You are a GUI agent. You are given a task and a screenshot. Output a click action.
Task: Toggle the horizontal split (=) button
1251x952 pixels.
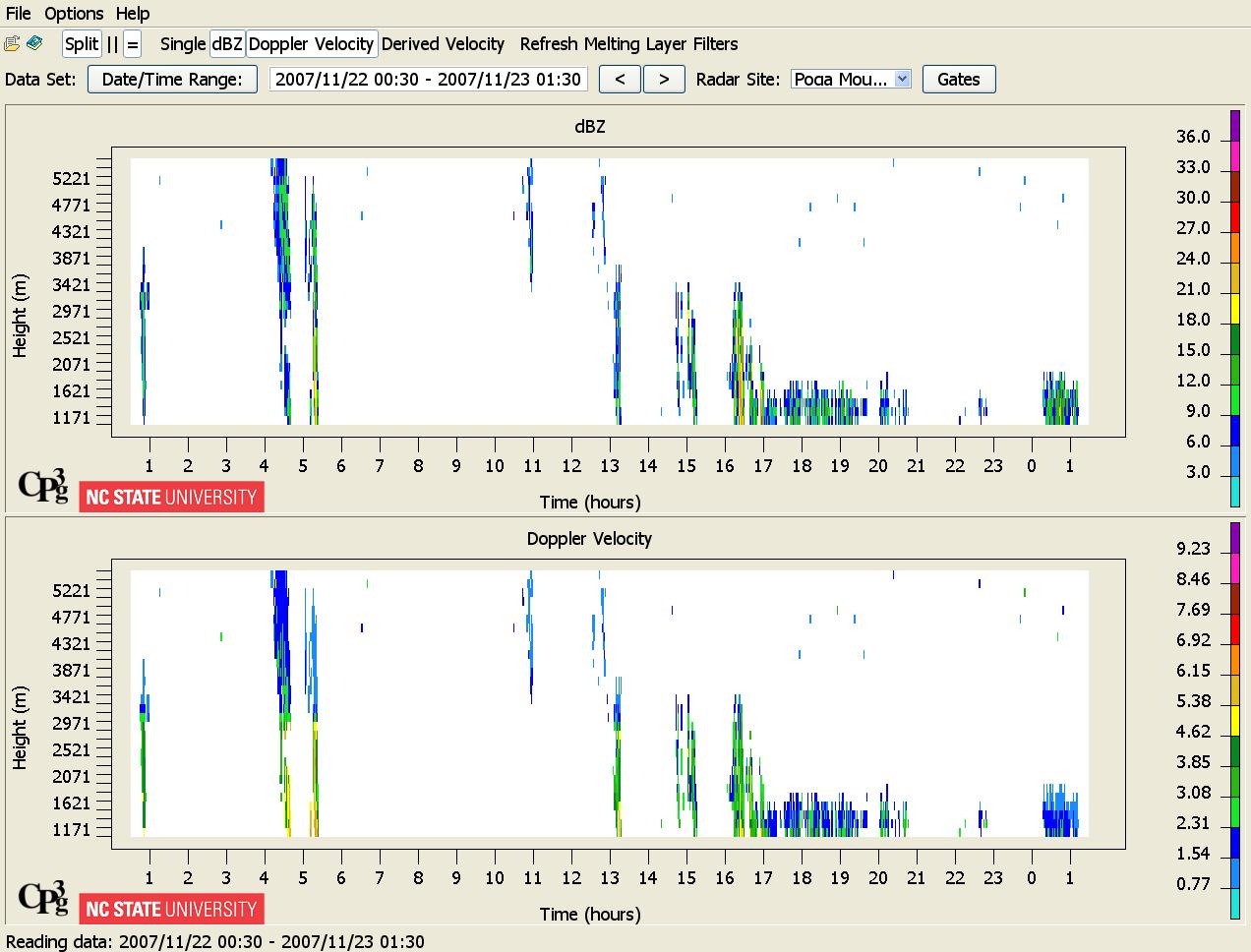pyautogui.click(x=133, y=44)
